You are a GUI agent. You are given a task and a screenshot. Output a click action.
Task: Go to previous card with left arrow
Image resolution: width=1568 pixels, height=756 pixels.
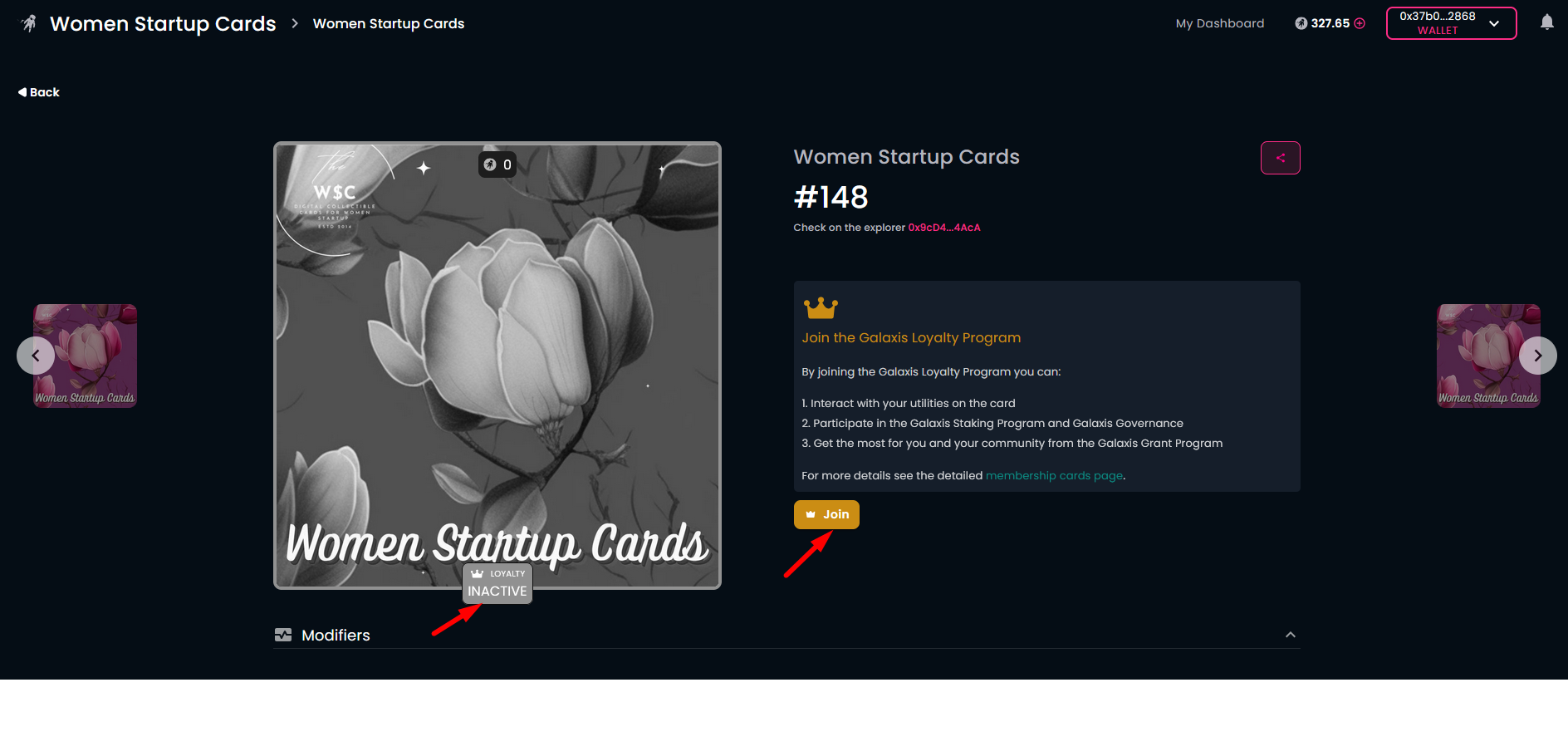pyautogui.click(x=36, y=356)
